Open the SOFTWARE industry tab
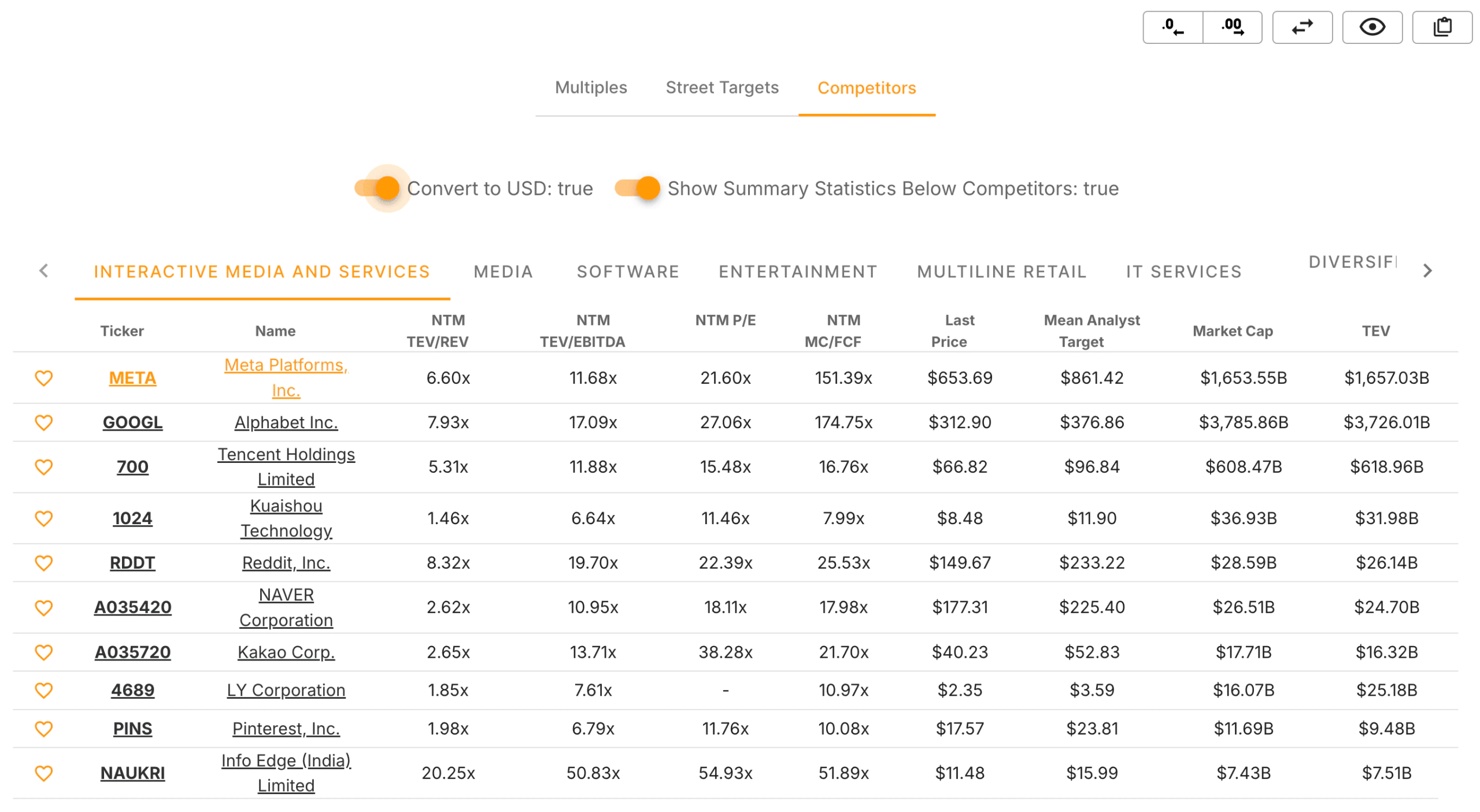Screen dimensions: 1480x812 point(628,271)
